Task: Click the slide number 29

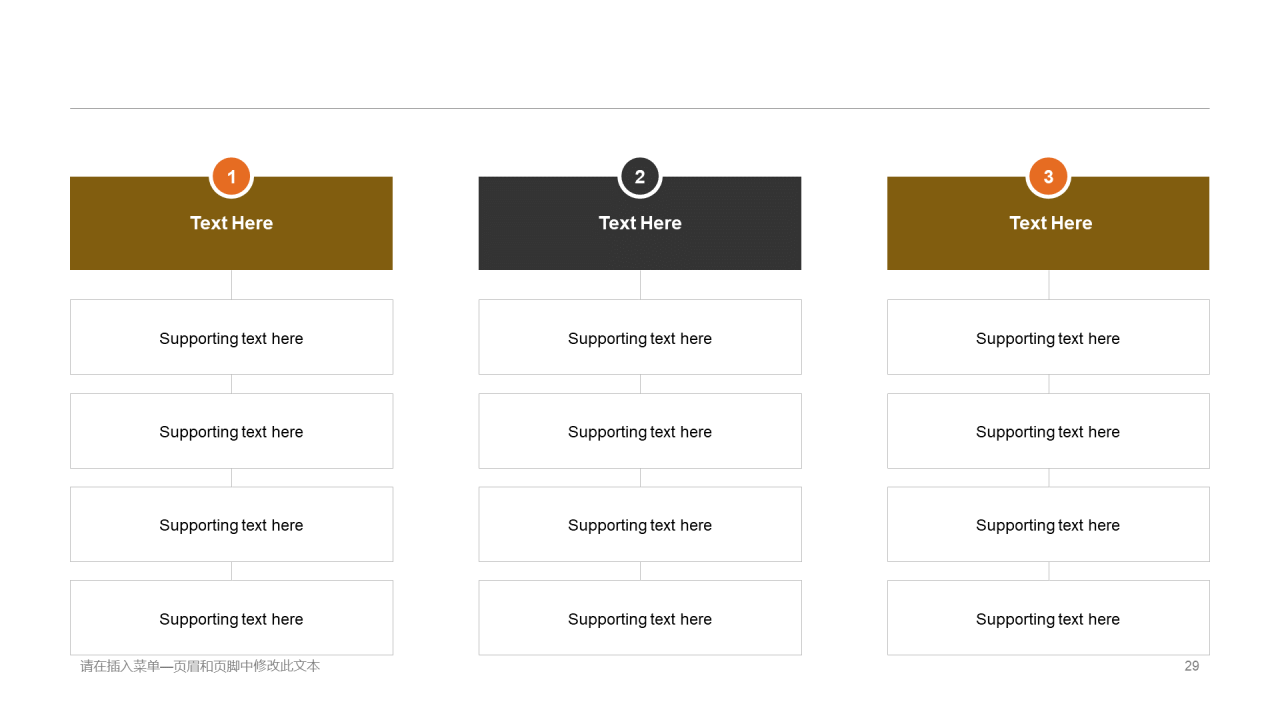Action: [1192, 666]
